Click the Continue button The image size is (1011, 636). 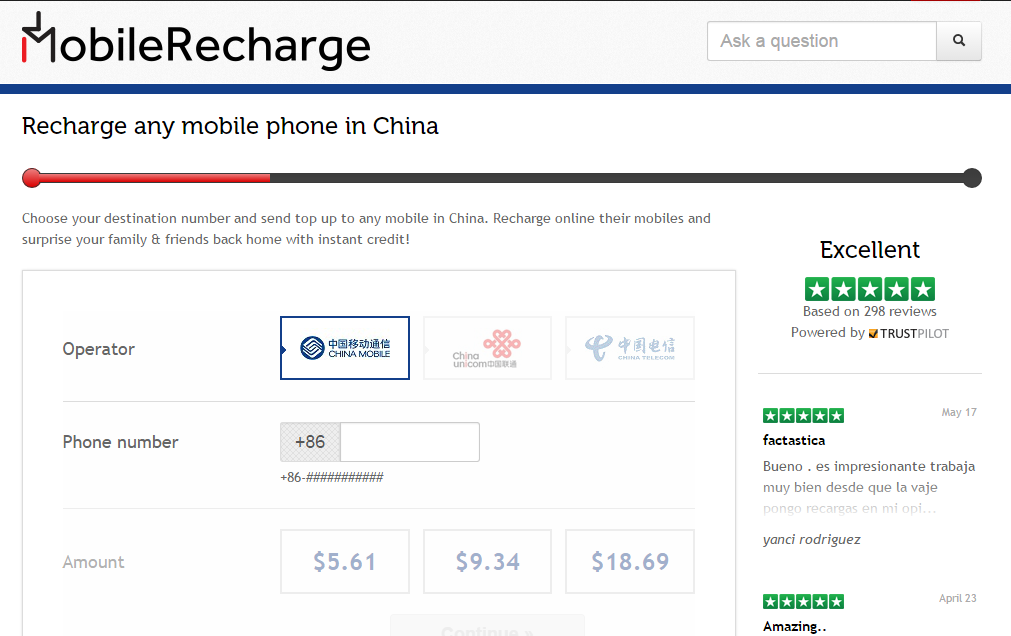click(x=487, y=627)
